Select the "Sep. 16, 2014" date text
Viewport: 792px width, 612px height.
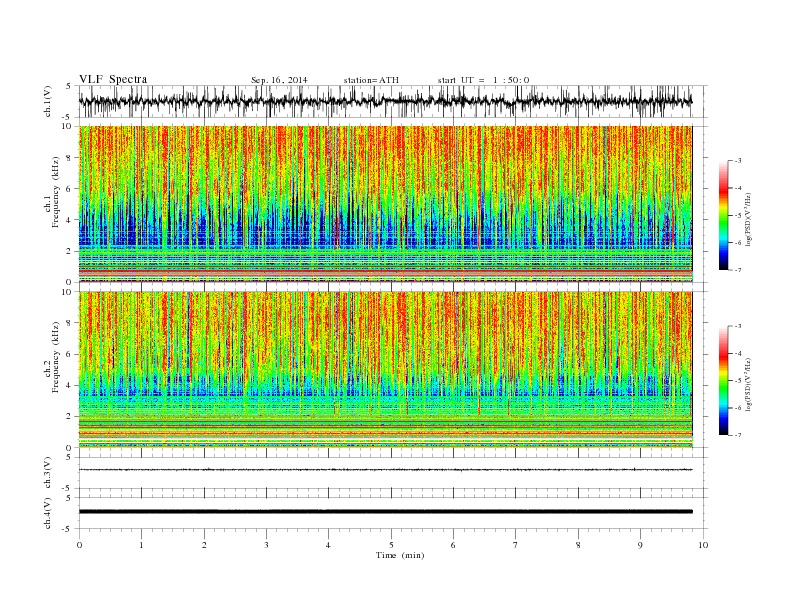pyautogui.click(x=279, y=80)
